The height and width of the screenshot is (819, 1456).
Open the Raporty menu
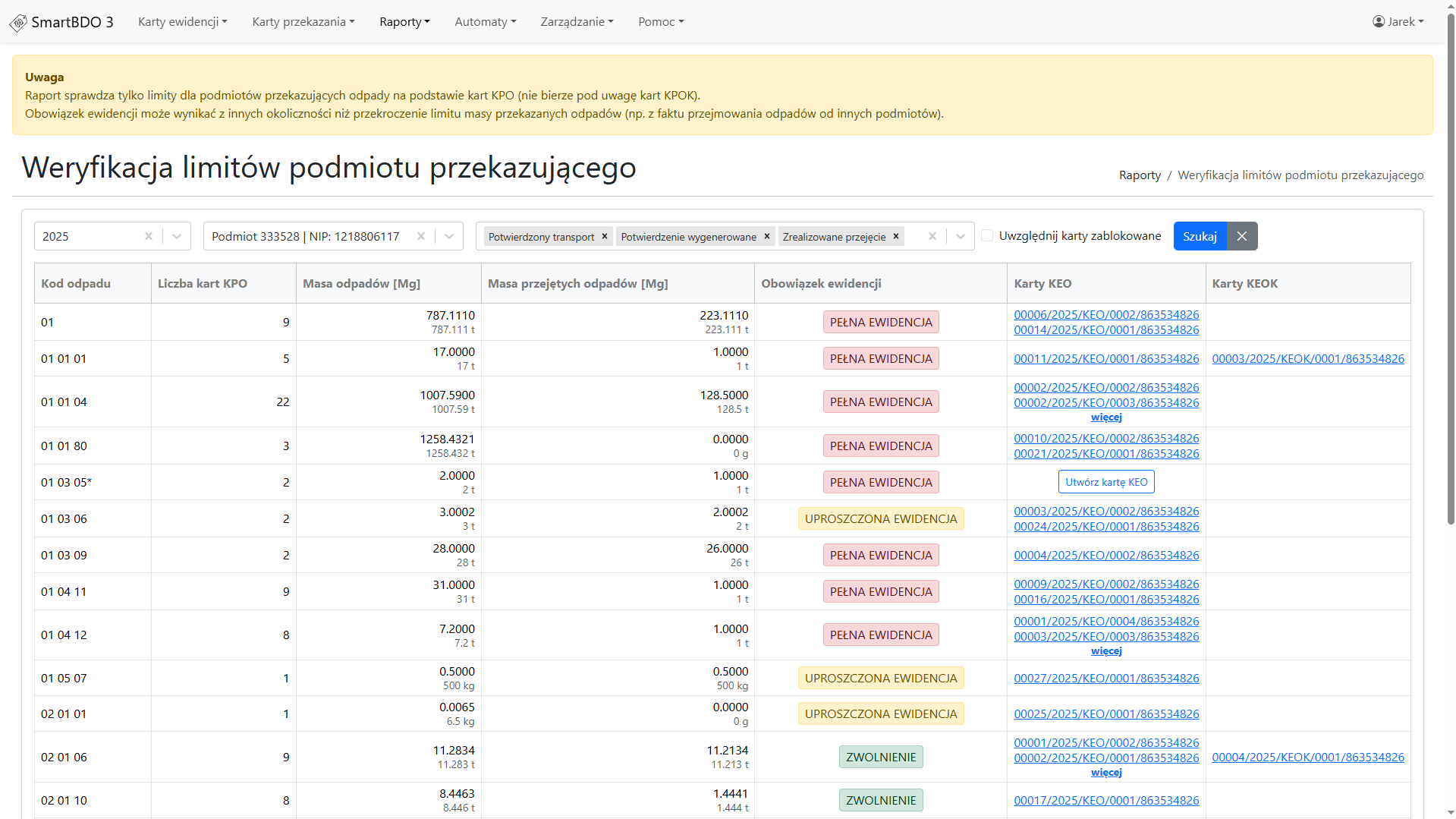[x=404, y=22]
